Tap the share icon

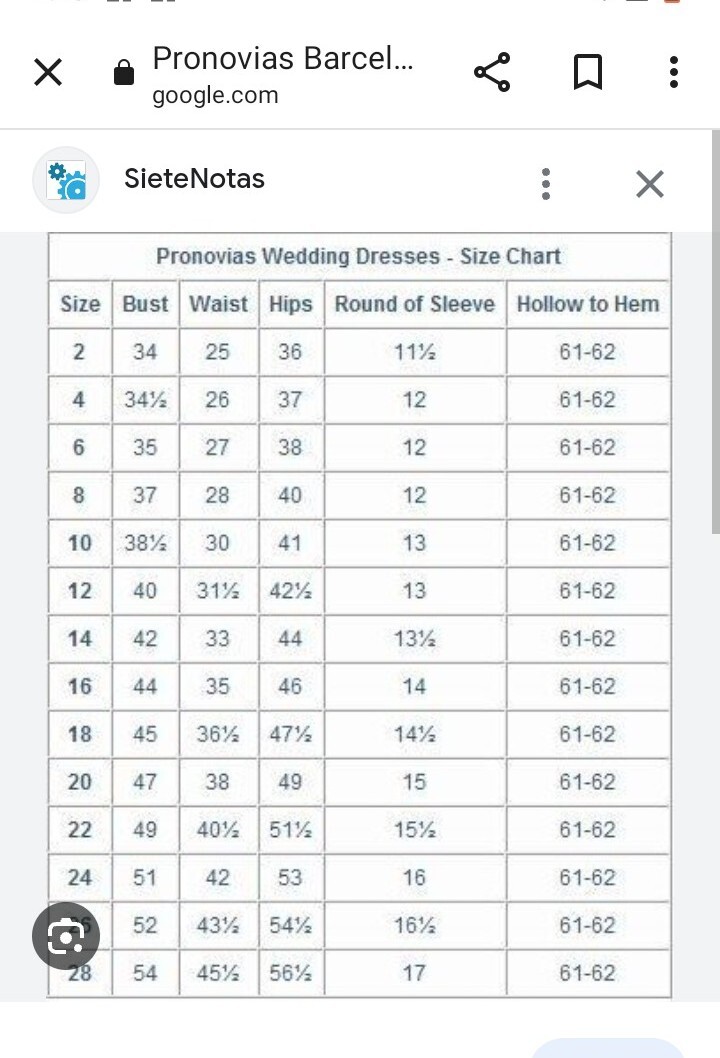pos(491,72)
